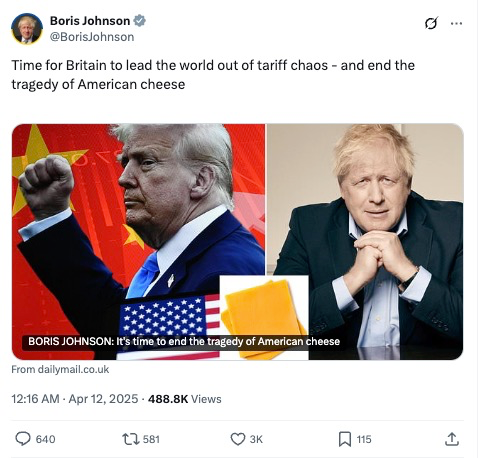
Task: Open the 12:16 AM Apr 12, 2025 timestamp
Action: 75,399
